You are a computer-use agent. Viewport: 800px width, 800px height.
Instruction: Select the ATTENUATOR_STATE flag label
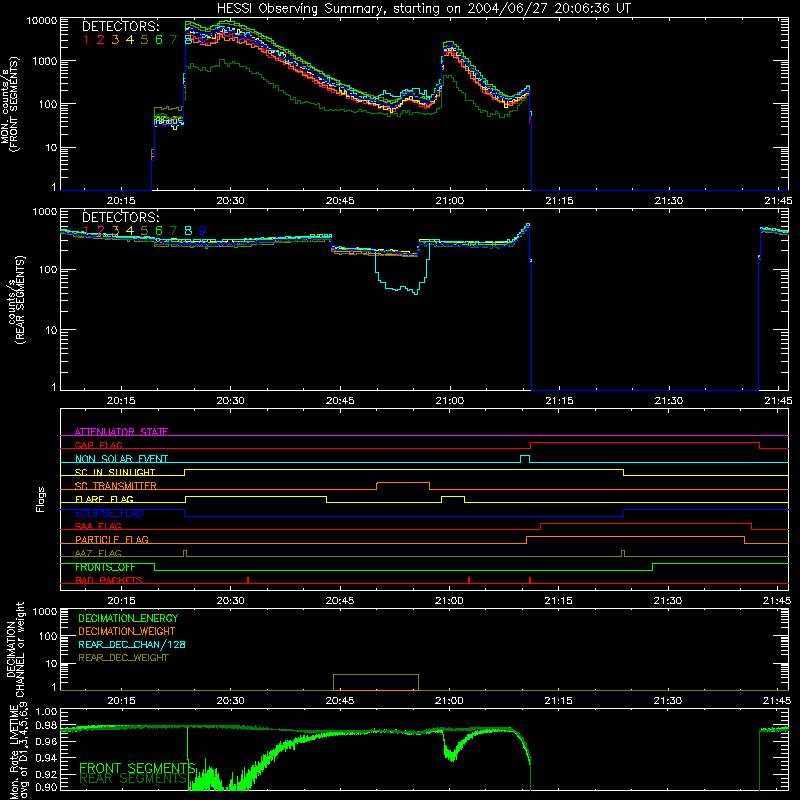[121, 432]
